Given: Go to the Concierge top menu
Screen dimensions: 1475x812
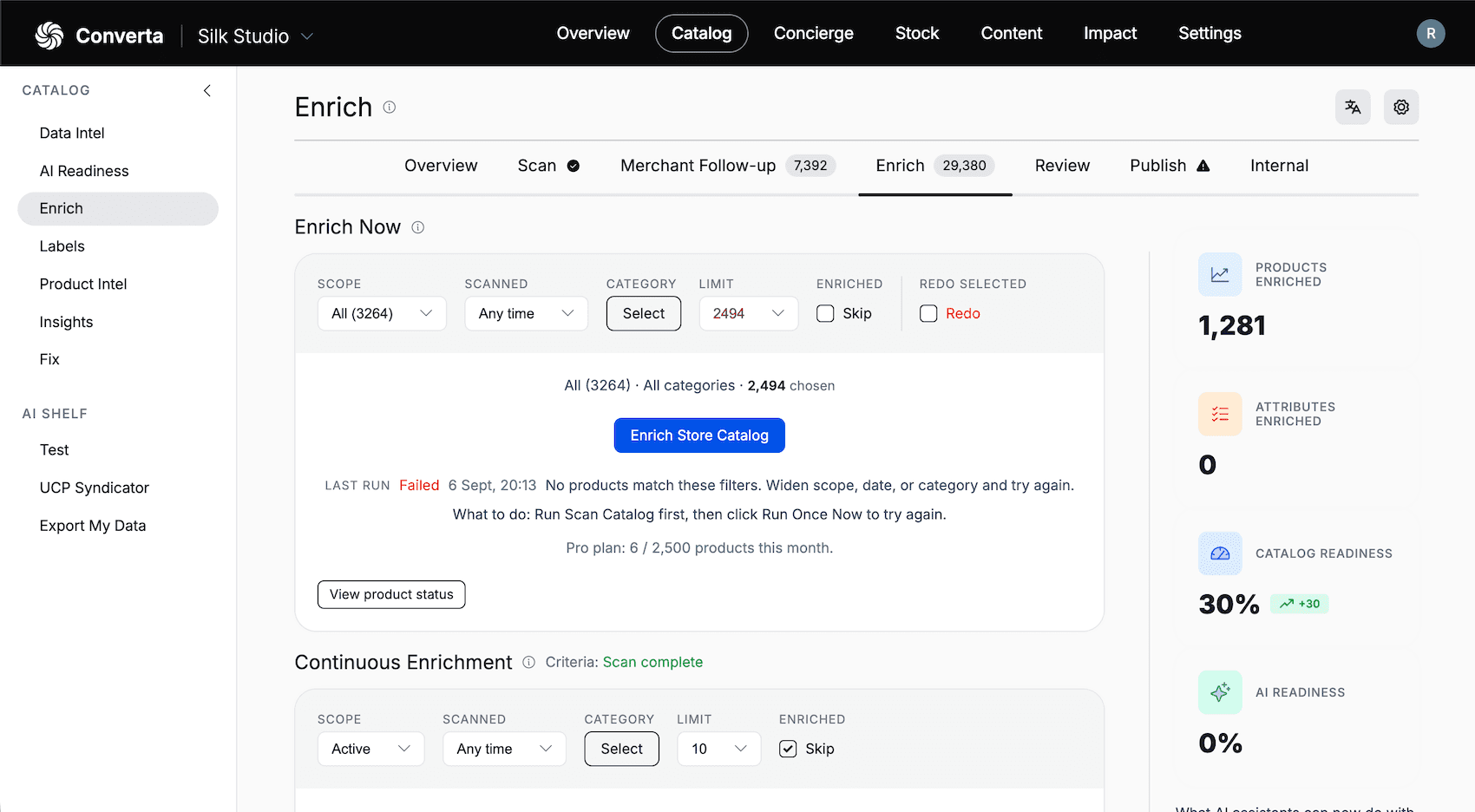Looking at the screenshot, I should [814, 34].
